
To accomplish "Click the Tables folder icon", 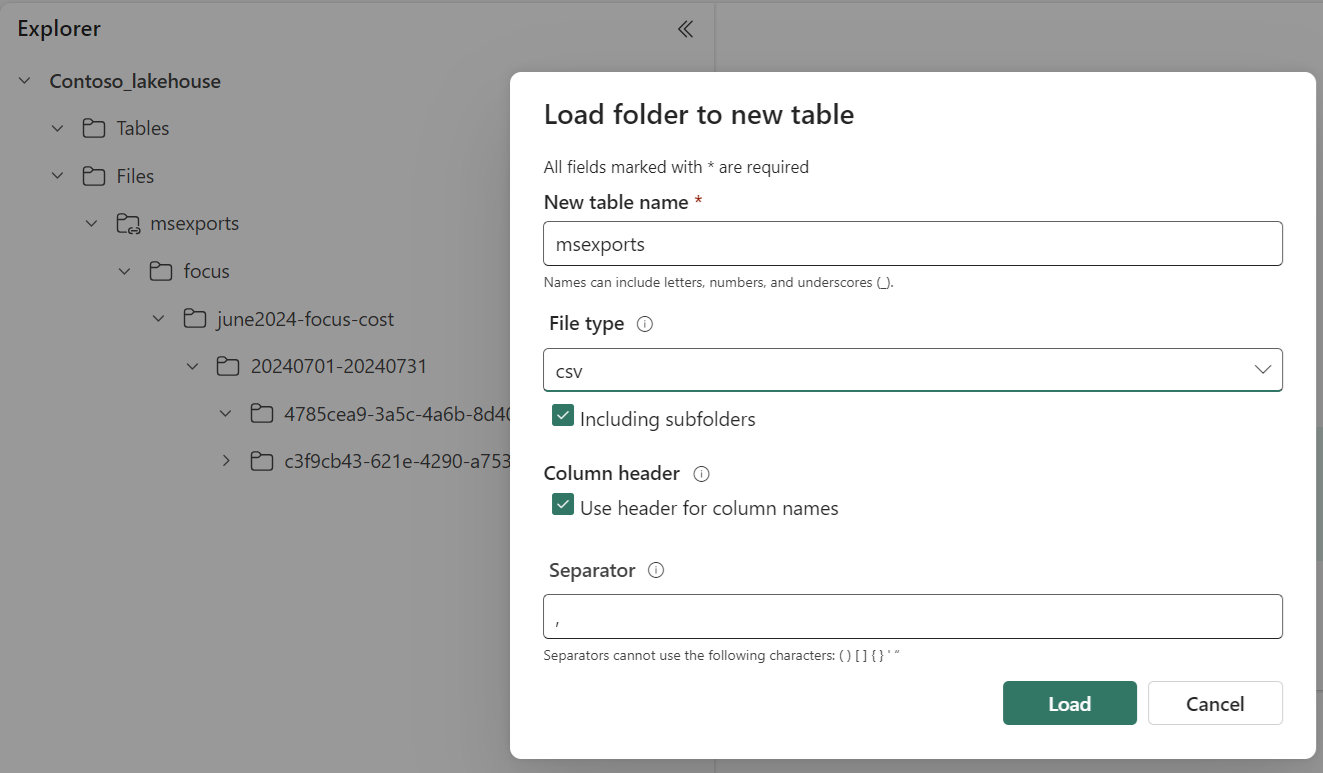I will coord(93,128).
